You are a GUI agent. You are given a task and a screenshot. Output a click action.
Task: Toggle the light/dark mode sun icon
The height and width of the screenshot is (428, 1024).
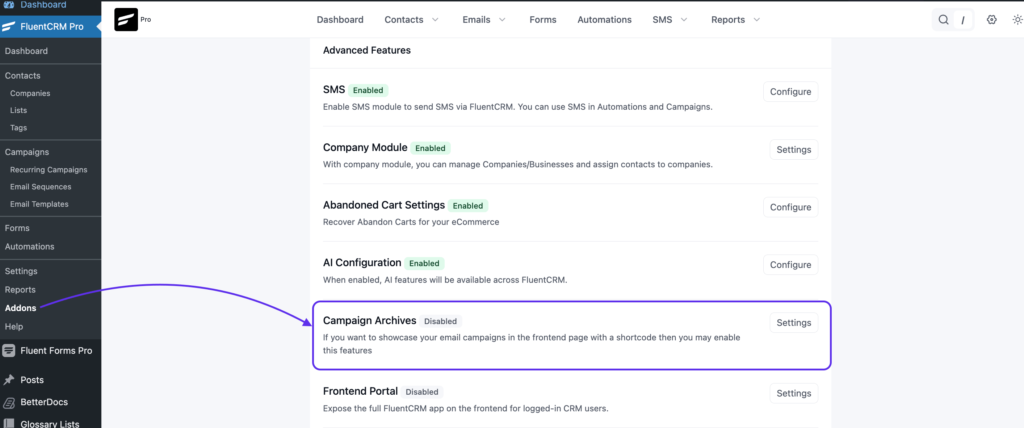click(x=1017, y=20)
